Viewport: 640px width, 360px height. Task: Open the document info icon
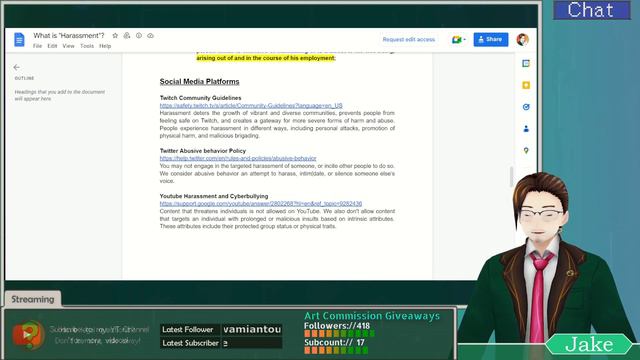(x=139, y=36)
